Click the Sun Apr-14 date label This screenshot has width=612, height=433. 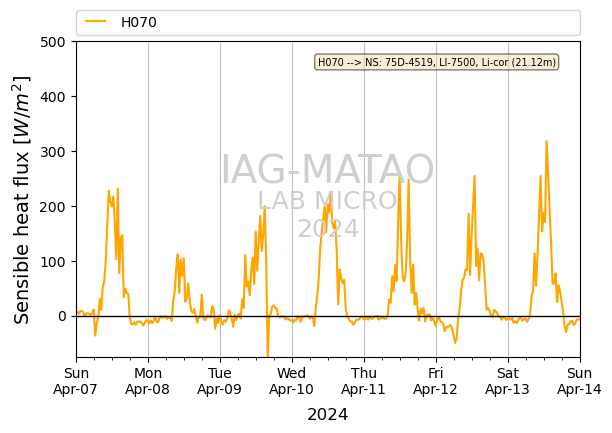(x=580, y=381)
